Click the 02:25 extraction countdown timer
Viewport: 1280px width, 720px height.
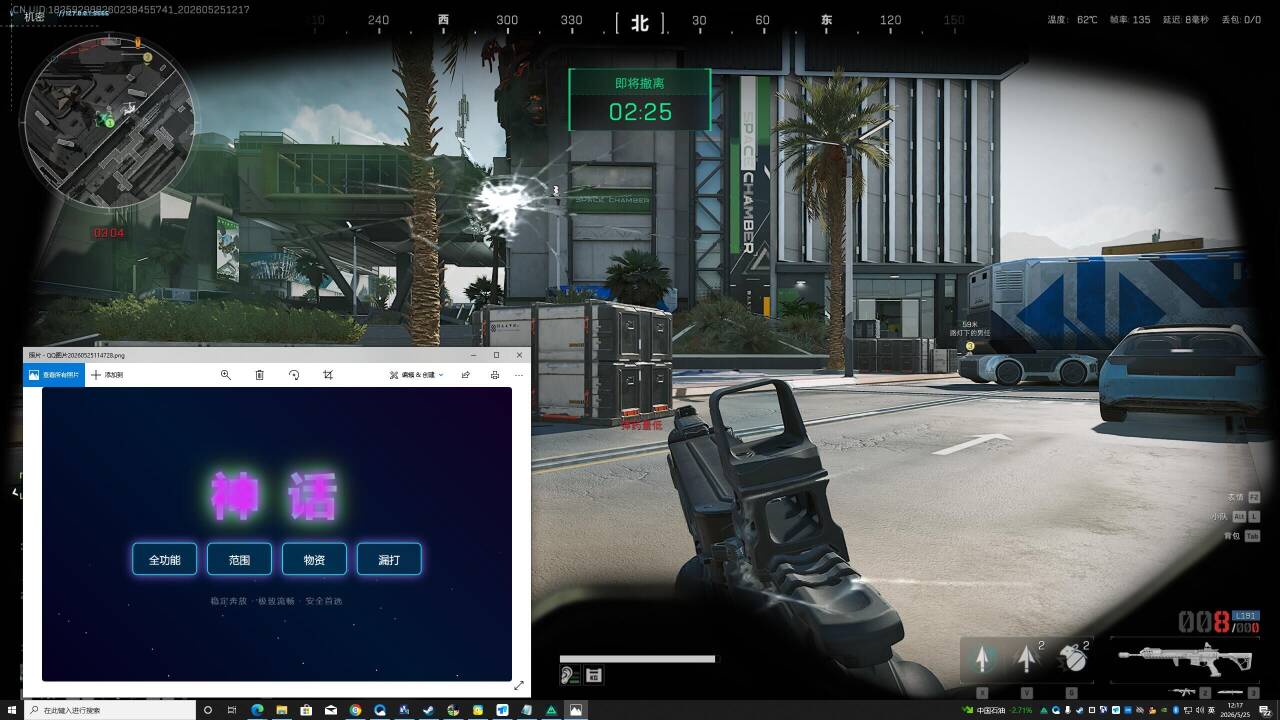641,111
